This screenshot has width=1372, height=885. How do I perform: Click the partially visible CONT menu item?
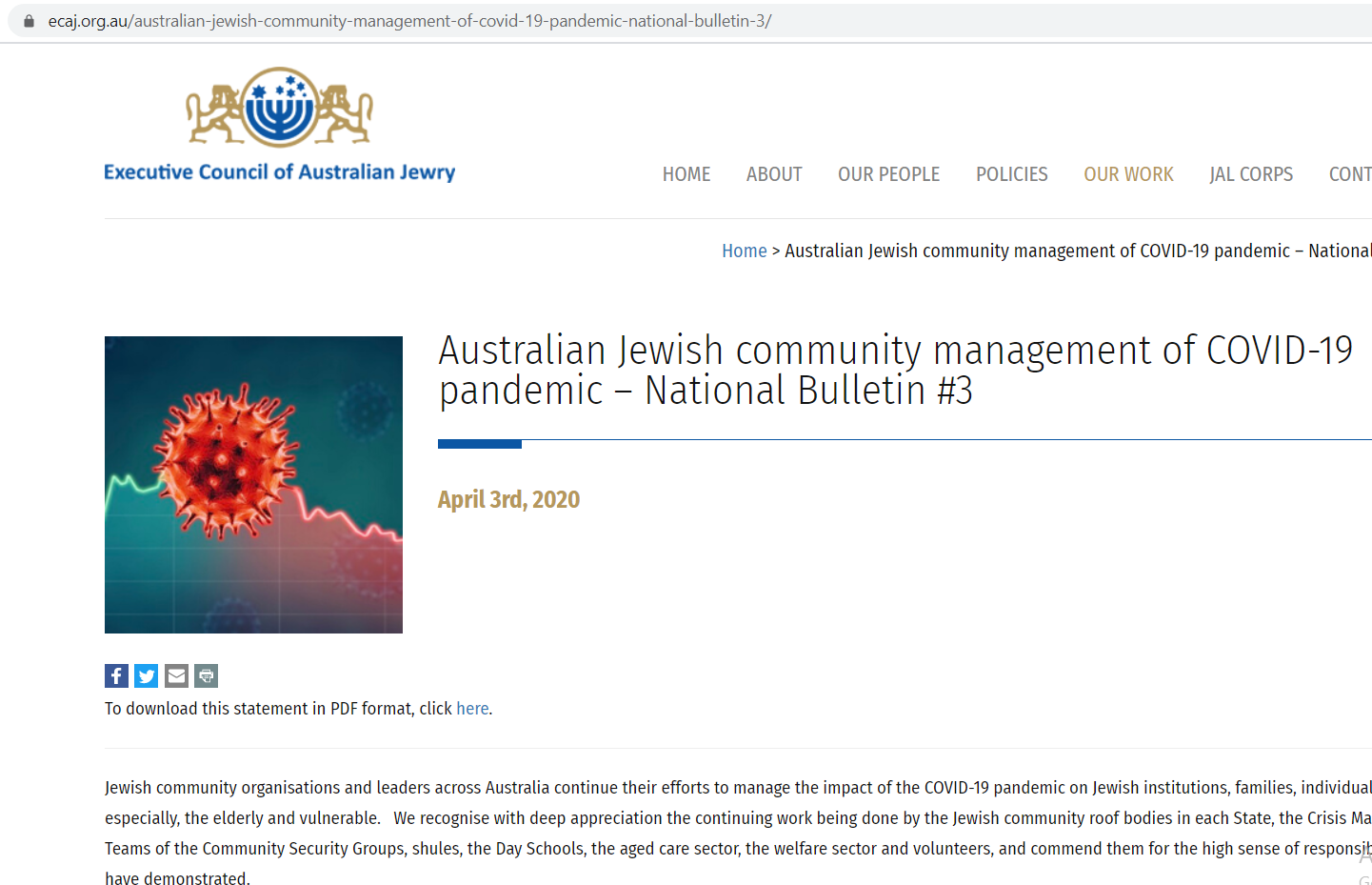click(1349, 174)
